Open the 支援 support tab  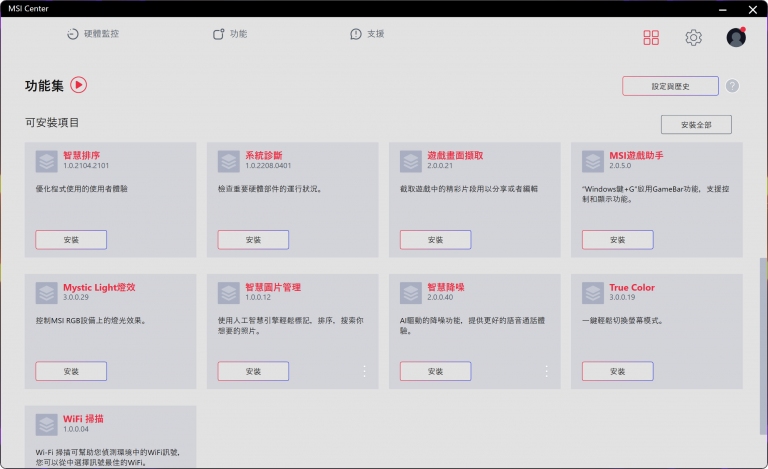(367, 34)
